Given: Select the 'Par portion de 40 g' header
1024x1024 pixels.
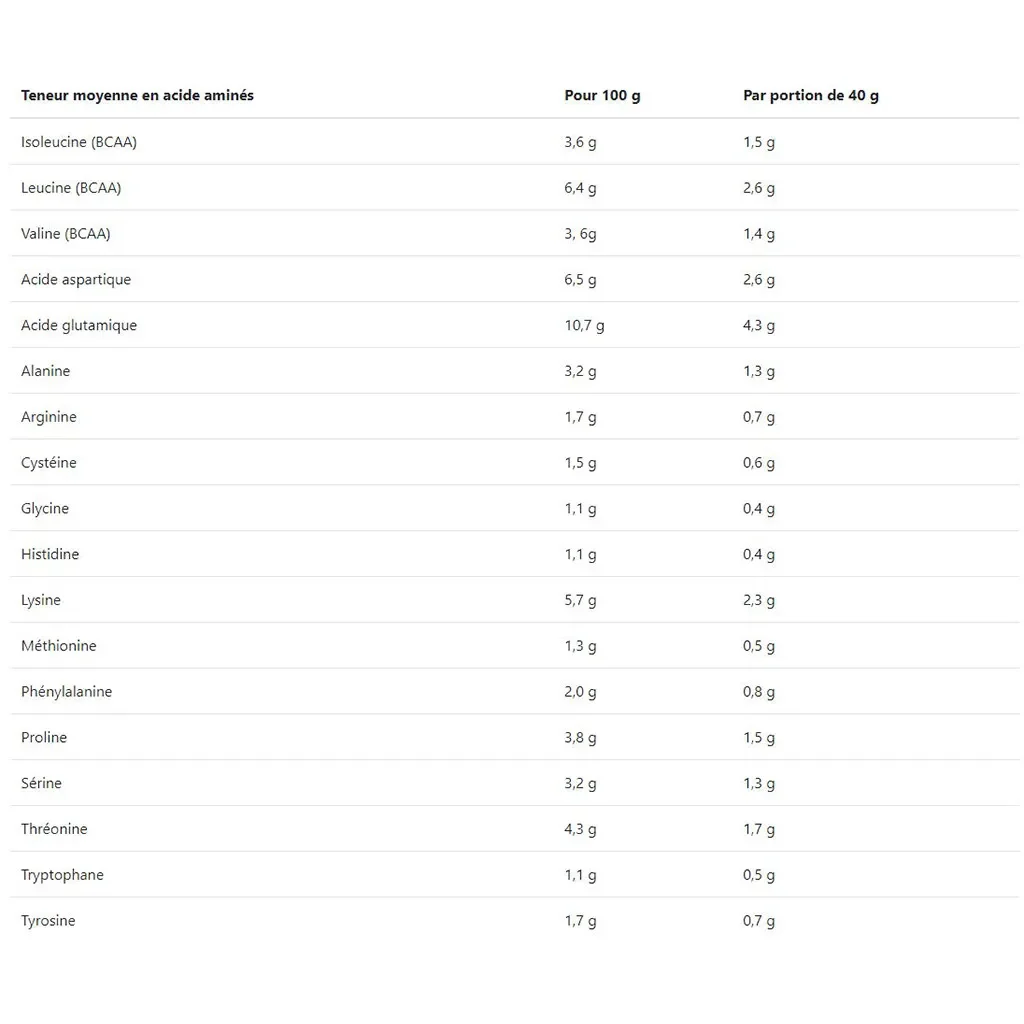Looking at the screenshot, I should pyautogui.click(x=810, y=96).
